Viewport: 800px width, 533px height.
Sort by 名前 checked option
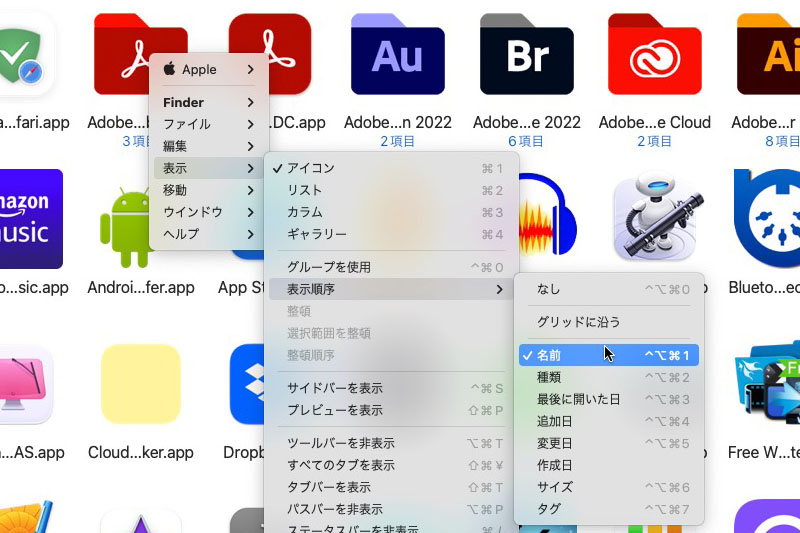[x=609, y=355]
